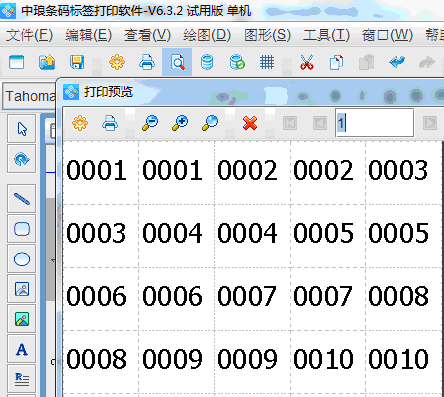Click the first label reading 0004
The image size is (444, 397).
(172, 233)
